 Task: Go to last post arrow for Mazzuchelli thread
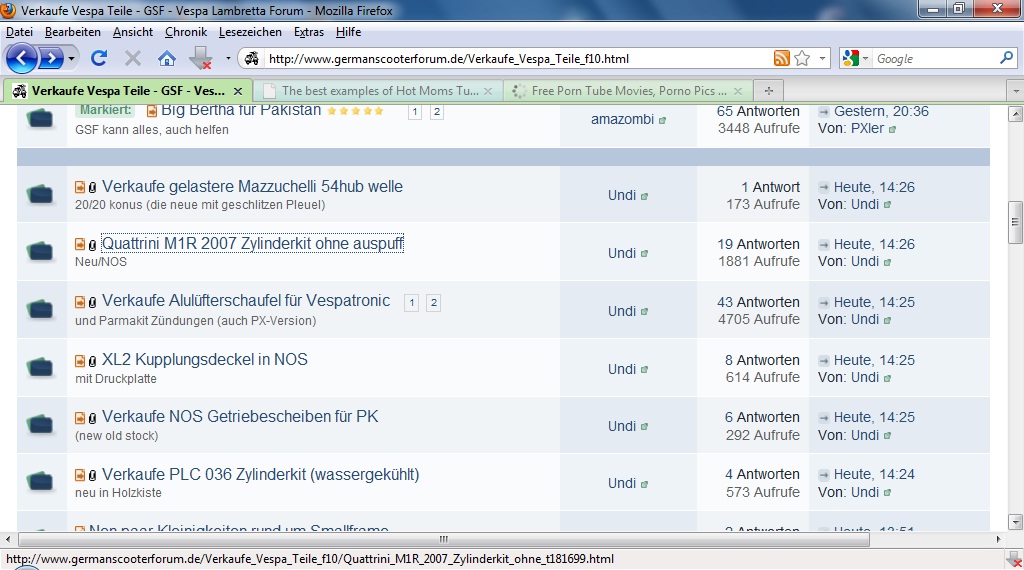pos(824,187)
